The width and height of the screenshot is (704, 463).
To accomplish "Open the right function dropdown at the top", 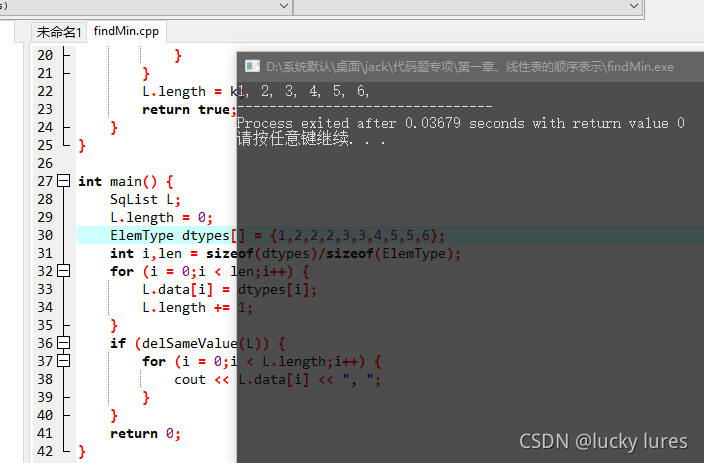I will pyautogui.click(x=634, y=6).
